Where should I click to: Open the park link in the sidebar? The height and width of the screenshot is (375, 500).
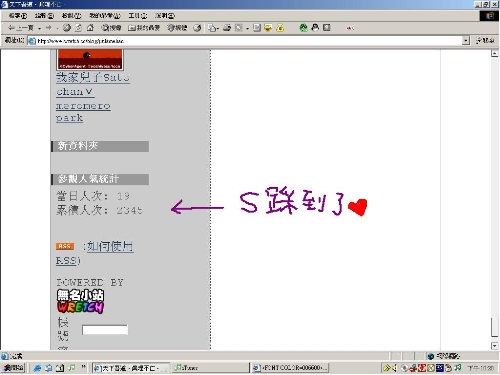click(69, 118)
